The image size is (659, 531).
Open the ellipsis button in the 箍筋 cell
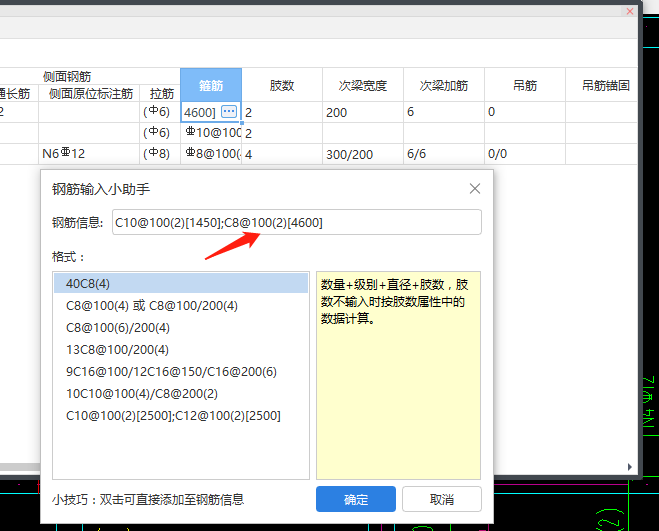pos(229,111)
